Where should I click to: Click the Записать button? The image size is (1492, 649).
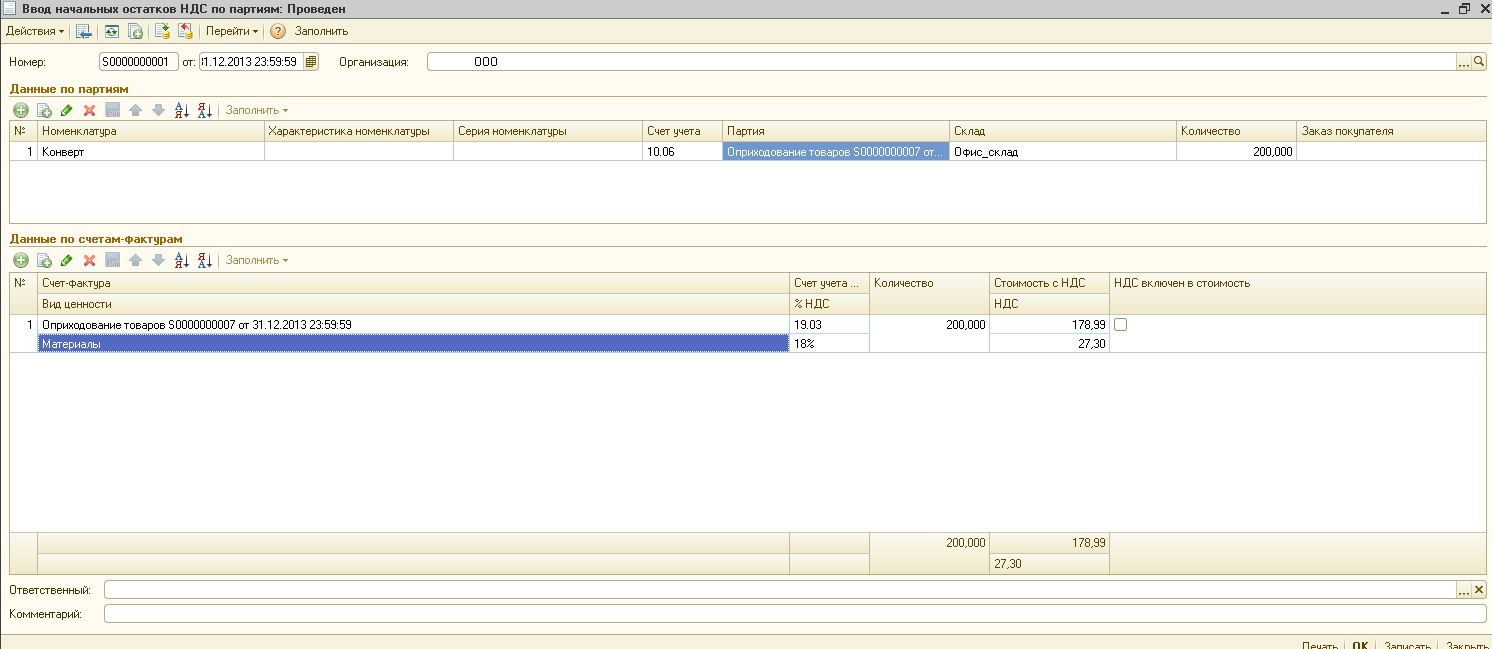1408,645
